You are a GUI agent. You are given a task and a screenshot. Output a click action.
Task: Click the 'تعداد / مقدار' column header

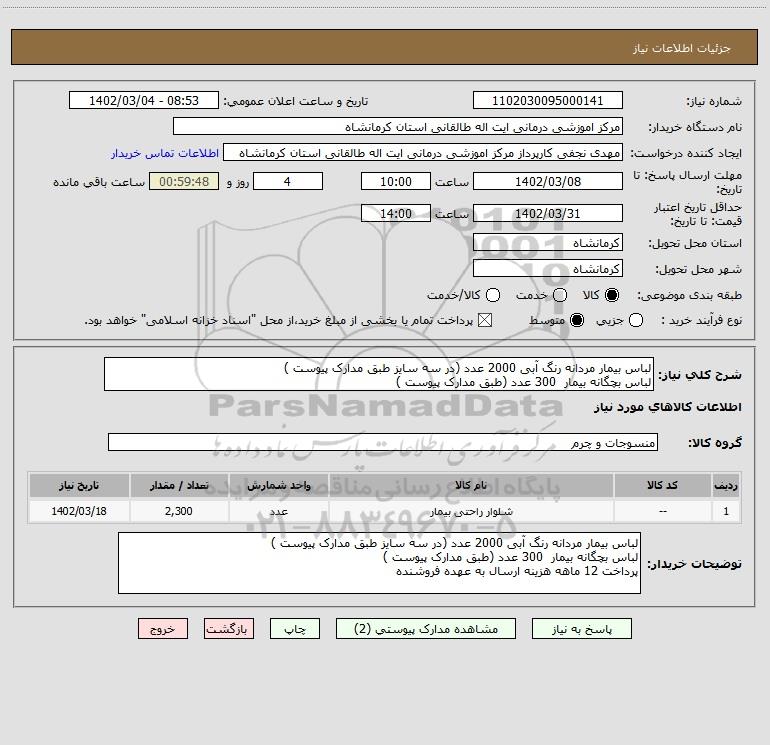click(179, 485)
